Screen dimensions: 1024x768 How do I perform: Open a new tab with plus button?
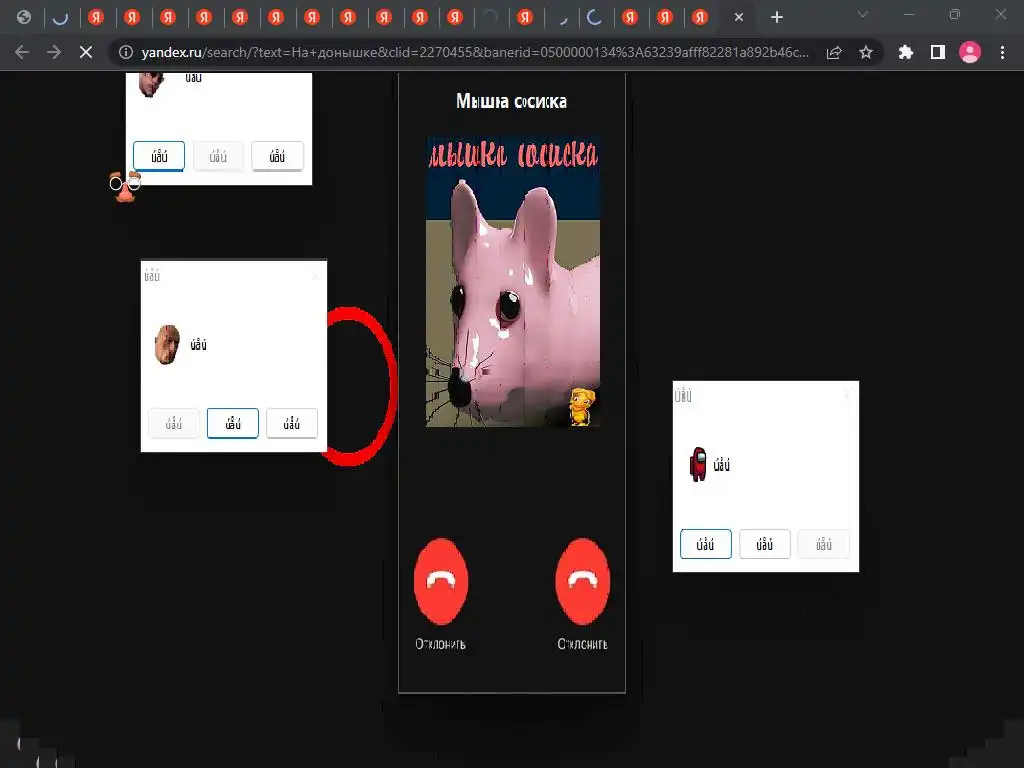point(776,18)
